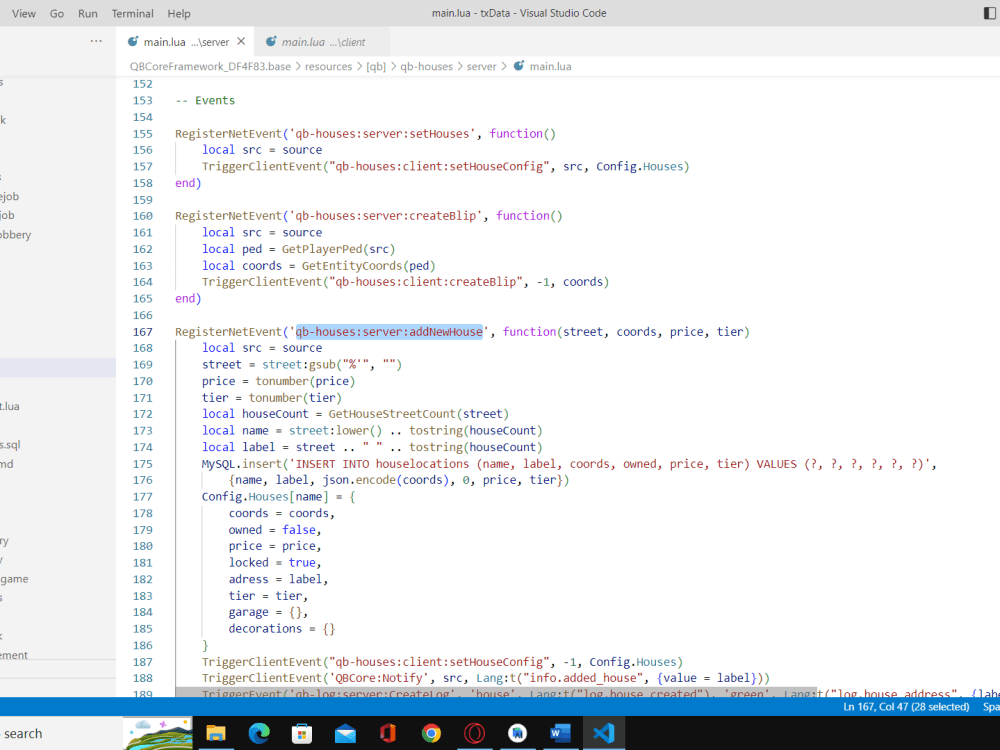Viewport: 1000px width, 750px height.
Task: Open Google Chrome from the taskbar
Action: 431,733
